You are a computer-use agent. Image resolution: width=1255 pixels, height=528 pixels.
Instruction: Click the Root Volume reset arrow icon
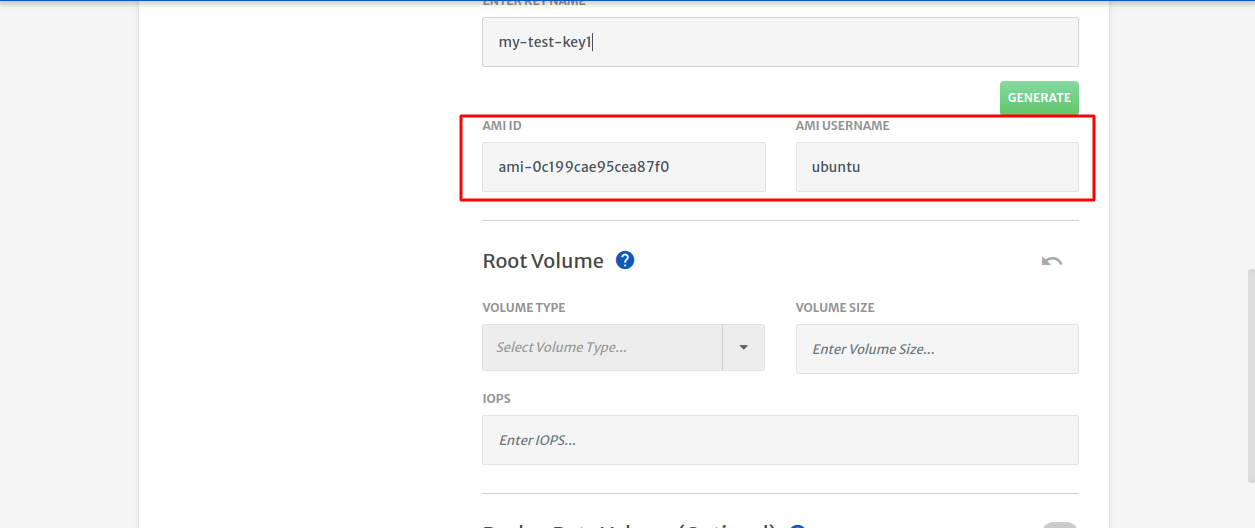(1052, 261)
